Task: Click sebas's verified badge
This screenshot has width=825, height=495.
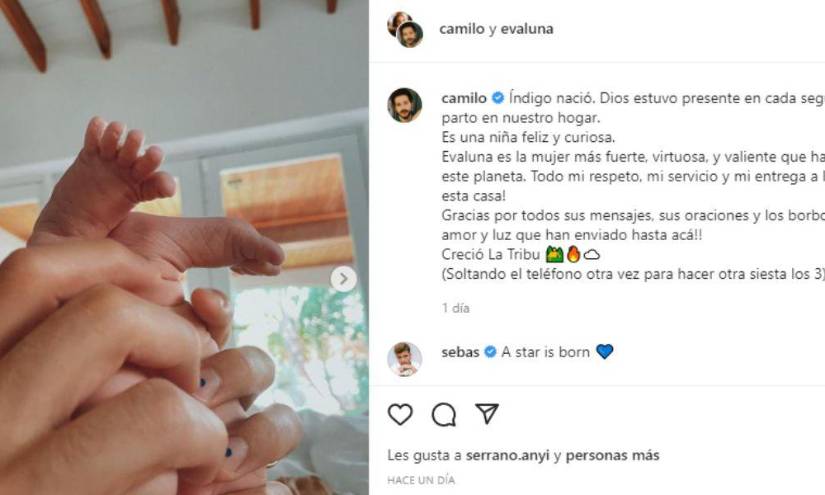Action: tap(490, 352)
